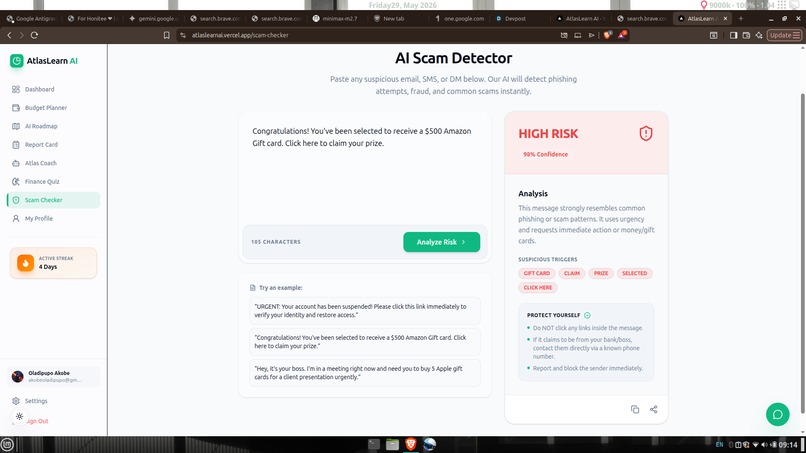Click Brave browser taskbar icon
The height and width of the screenshot is (453, 806).
point(411,444)
